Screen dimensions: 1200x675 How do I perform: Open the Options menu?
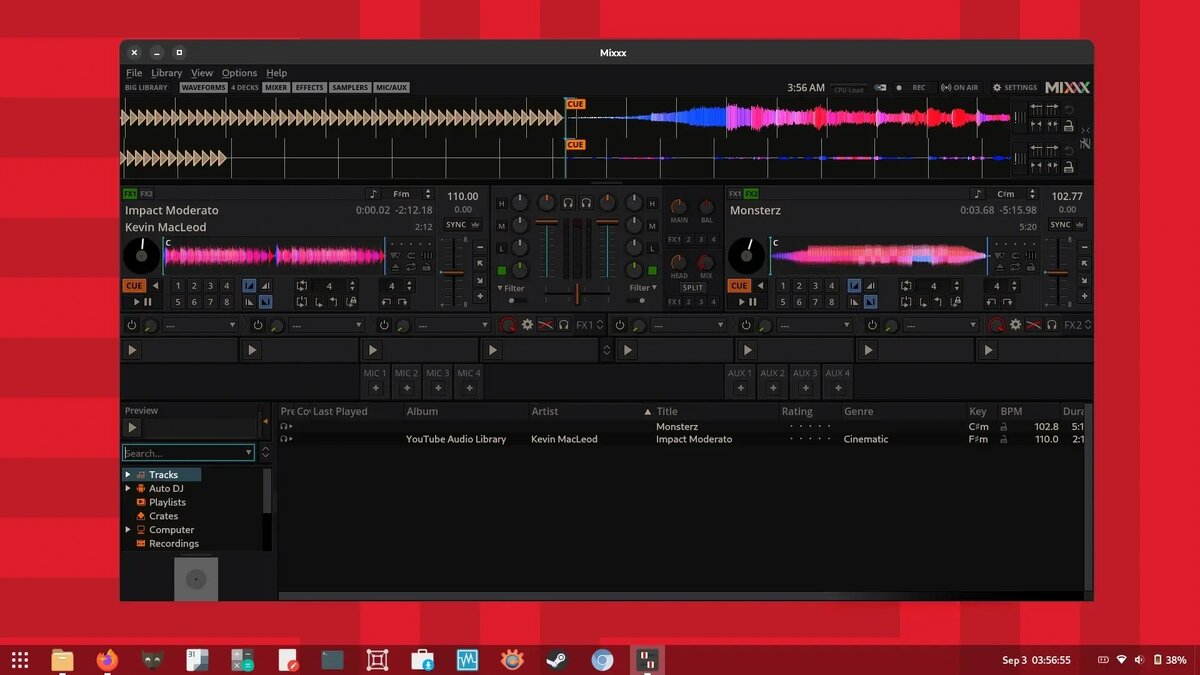[x=239, y=72]
